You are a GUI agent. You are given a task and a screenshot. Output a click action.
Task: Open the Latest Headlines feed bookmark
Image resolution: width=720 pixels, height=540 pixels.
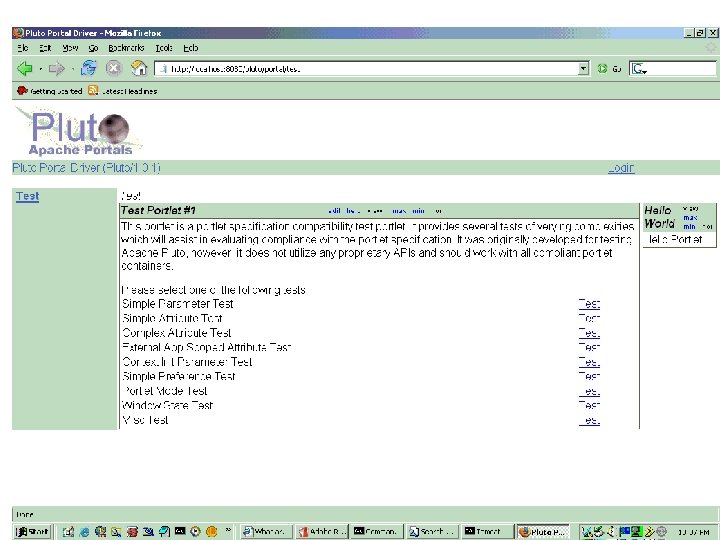[x=123, y=91]
